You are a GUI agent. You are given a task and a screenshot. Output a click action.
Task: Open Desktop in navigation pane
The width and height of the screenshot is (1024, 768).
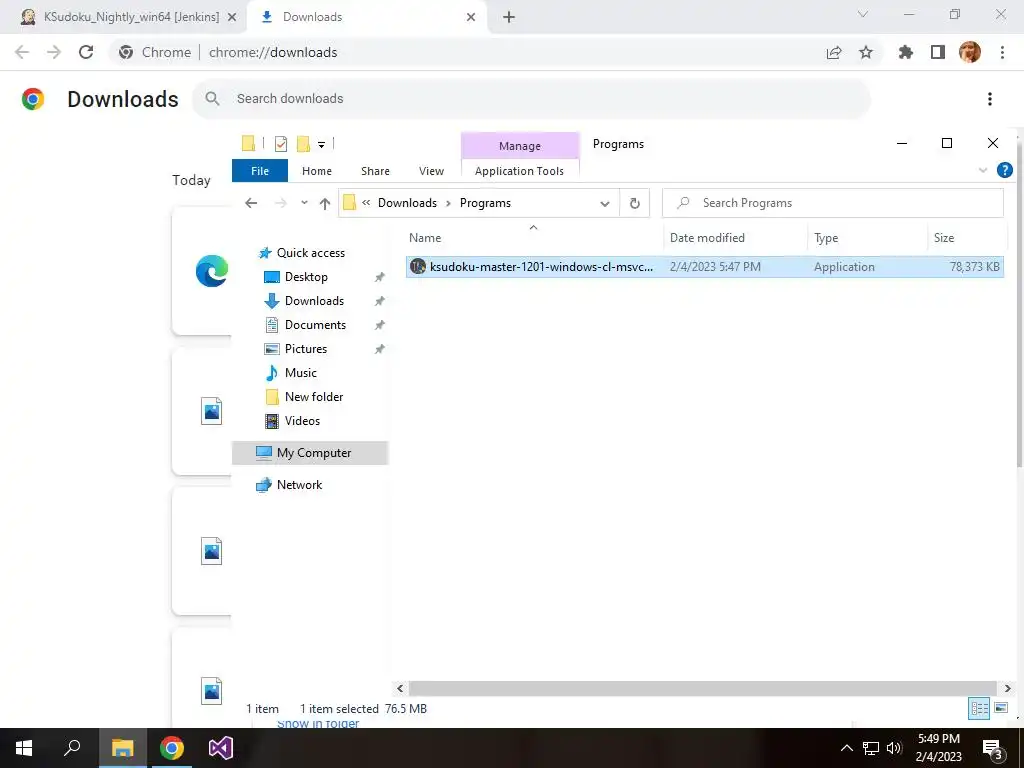click(x=306, y=277)
